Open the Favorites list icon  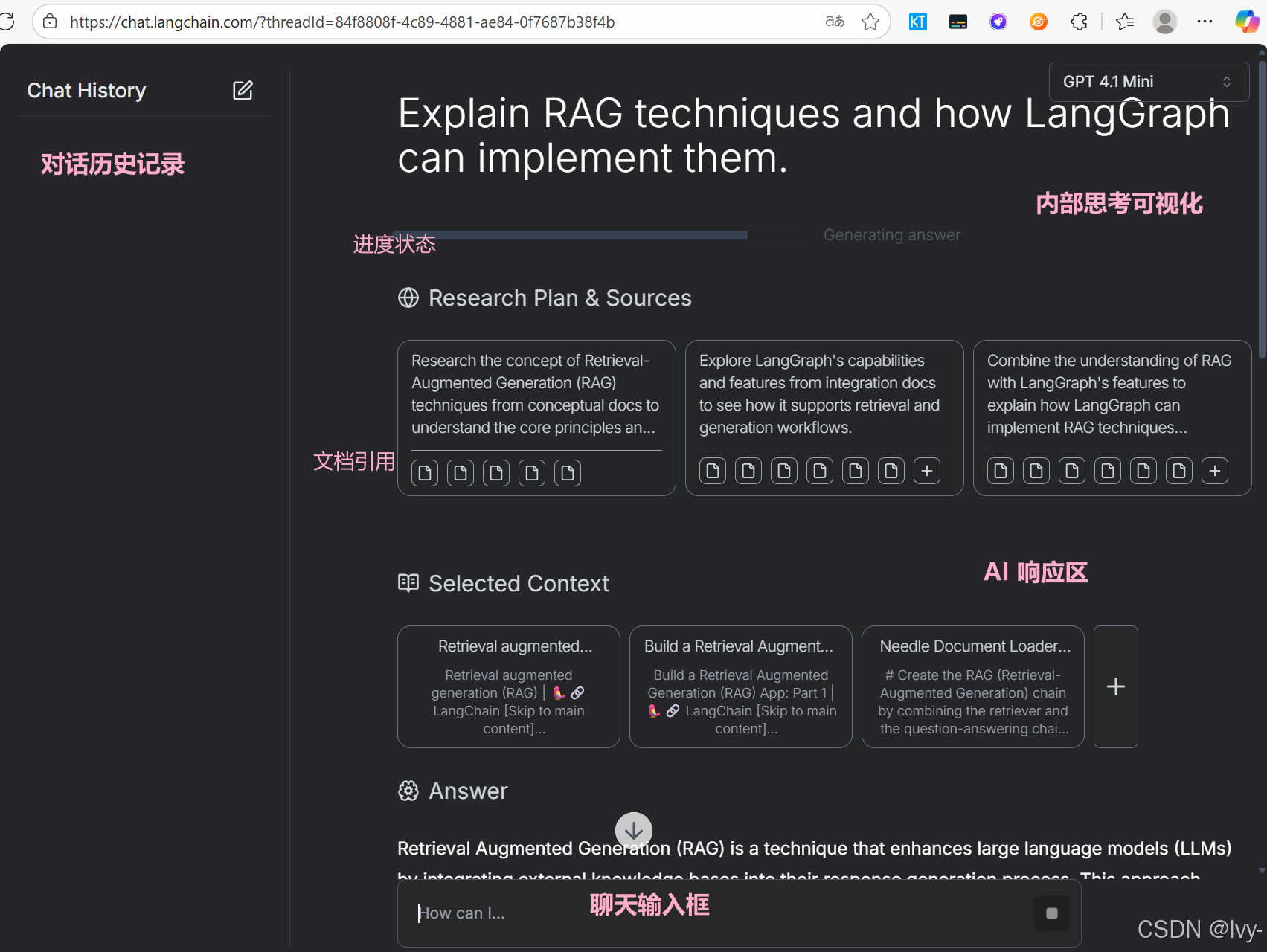(1125, 22)
